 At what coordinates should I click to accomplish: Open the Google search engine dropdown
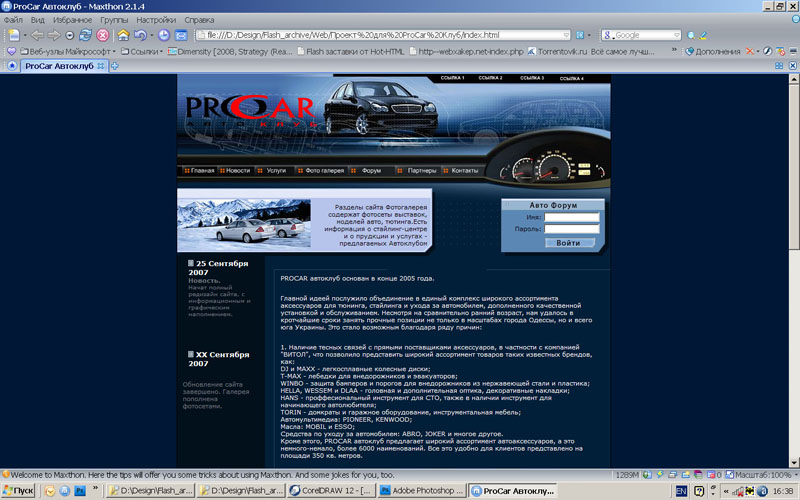(677, 35)
